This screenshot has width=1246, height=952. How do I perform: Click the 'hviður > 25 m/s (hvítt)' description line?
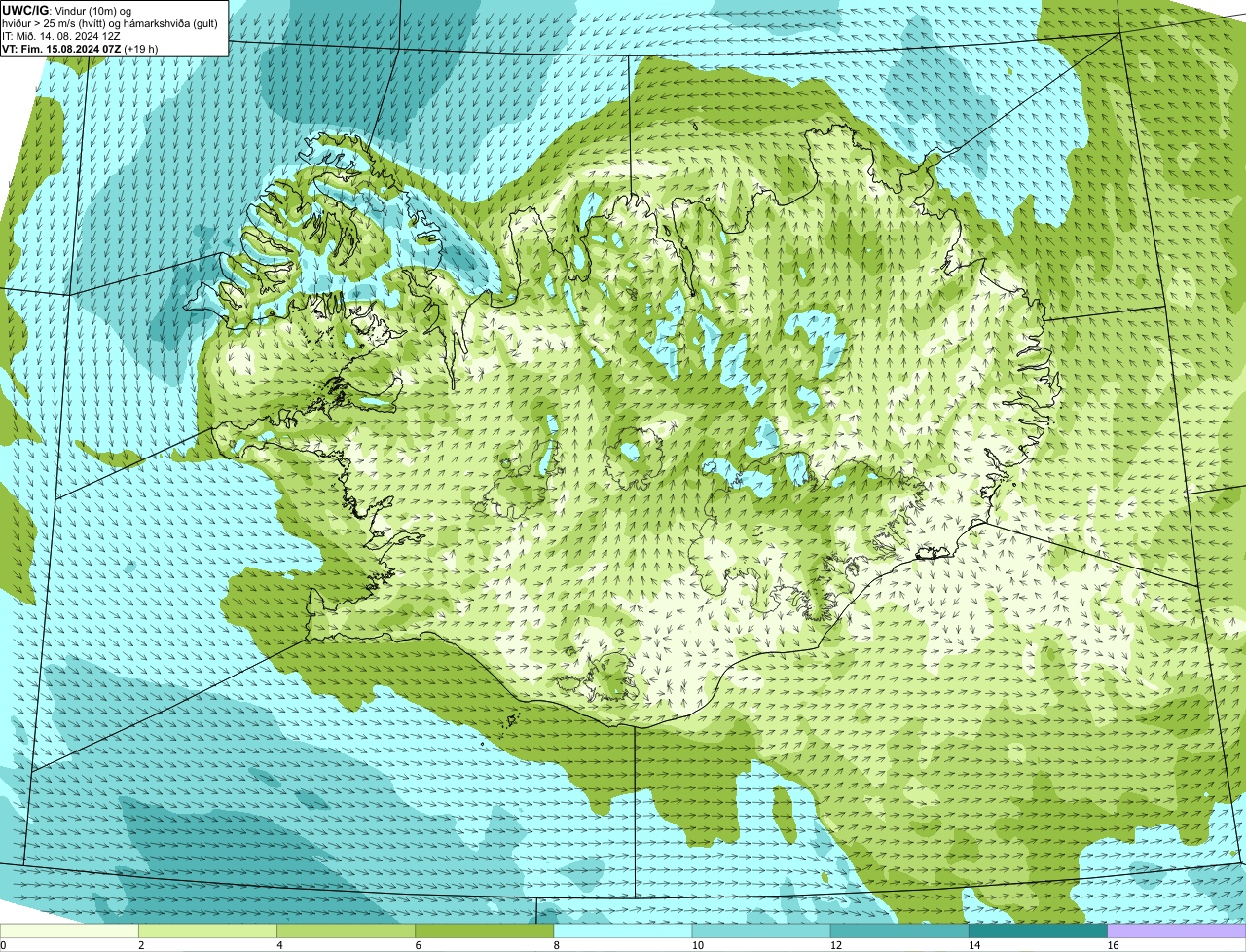click(x=110, y=22)
